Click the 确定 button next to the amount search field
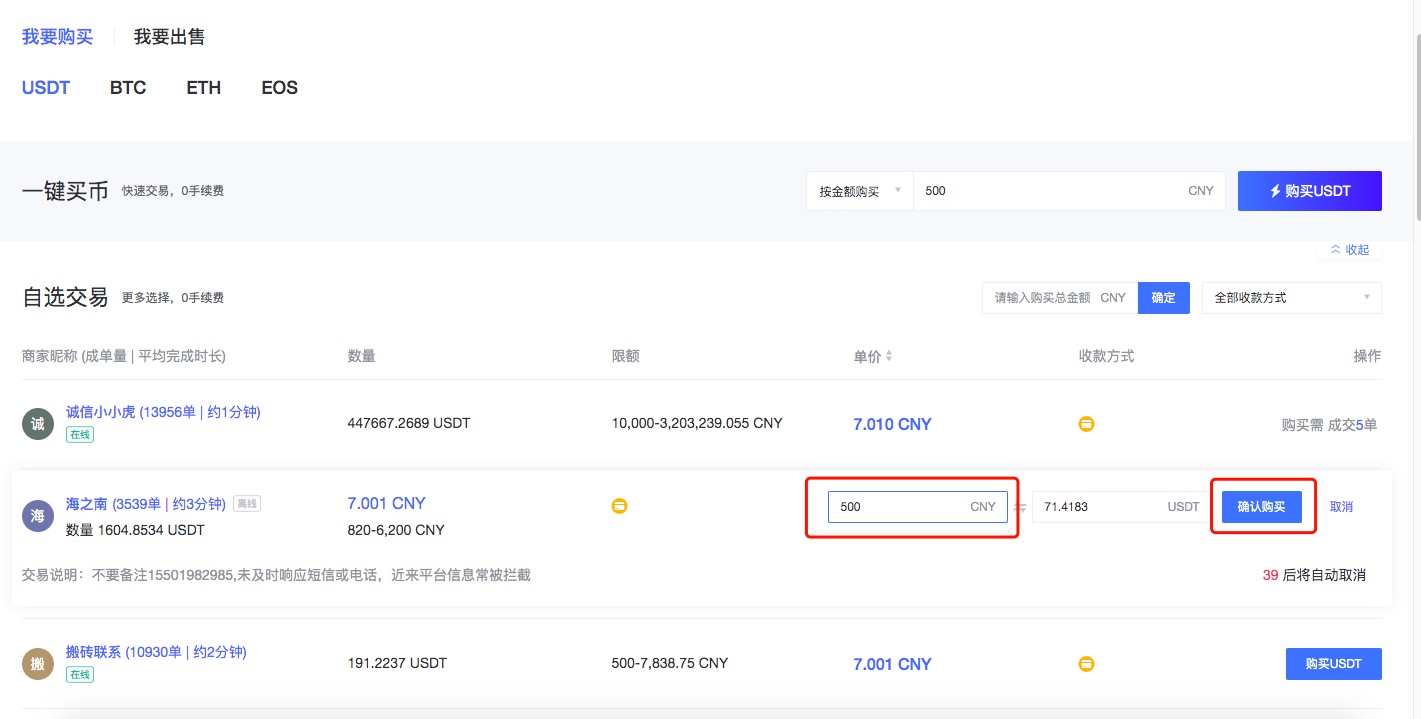Viewport: 1421px width, 719px height. tap(1163, 297)
